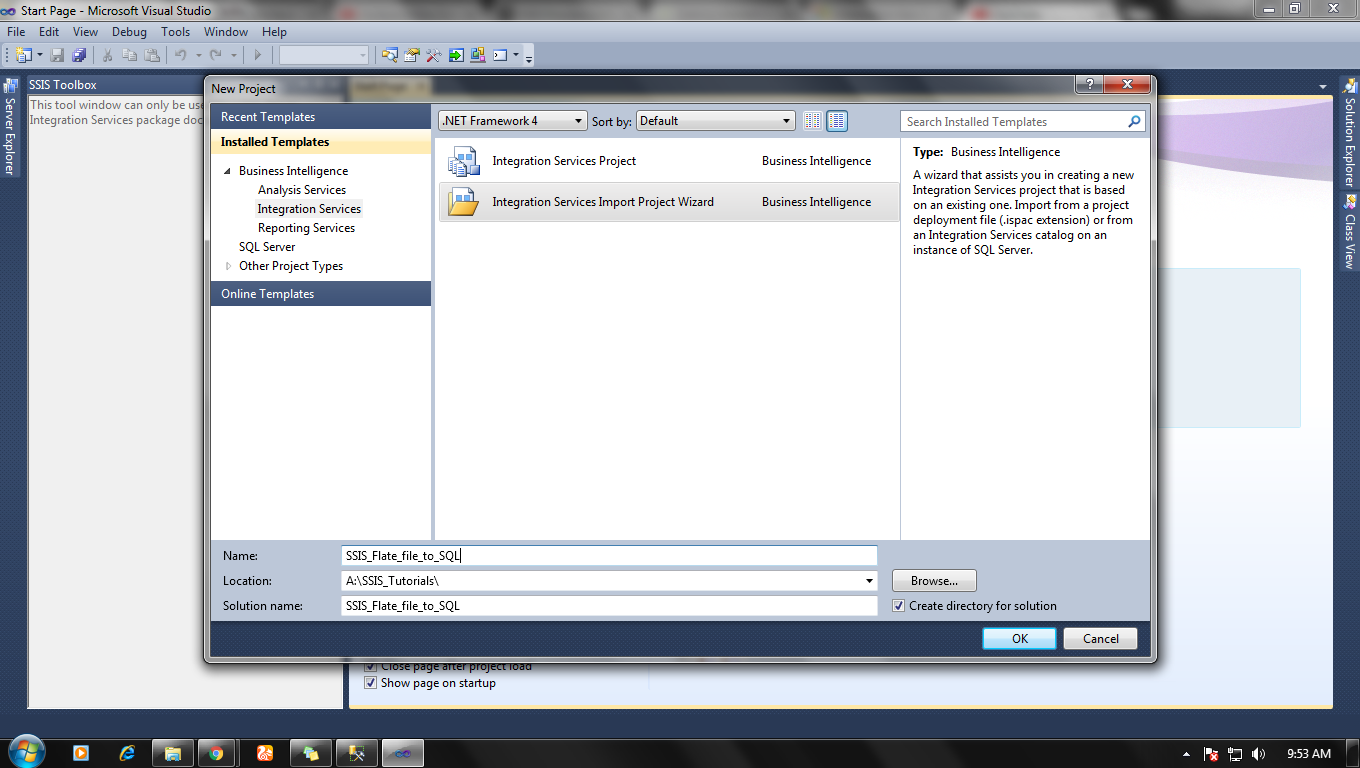Open the Class View side tab
This screenshot has width=1360, height=768.
pos(1349,233)
